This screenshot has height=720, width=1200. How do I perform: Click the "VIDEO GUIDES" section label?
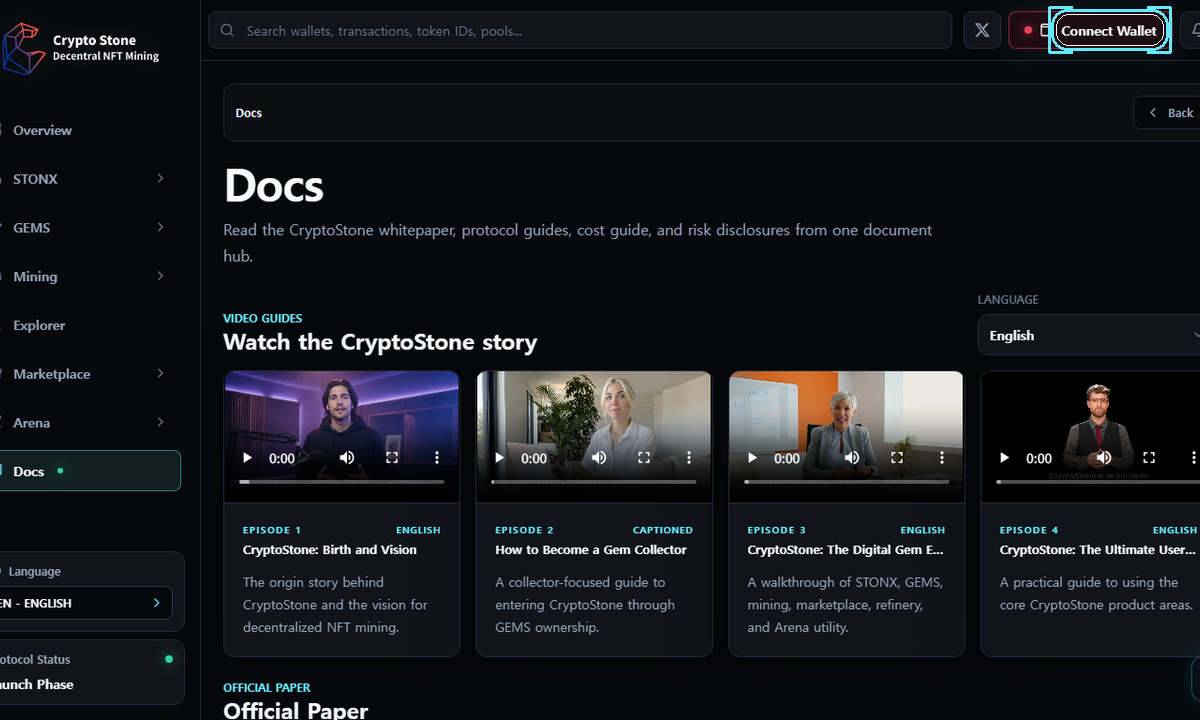[x=263, y=318]
